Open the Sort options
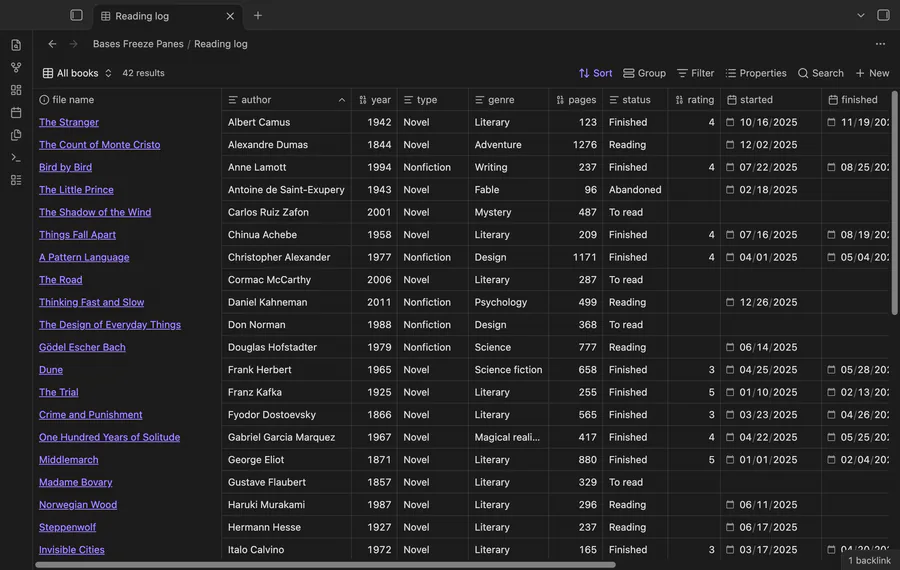 click(x=595, y=73)
